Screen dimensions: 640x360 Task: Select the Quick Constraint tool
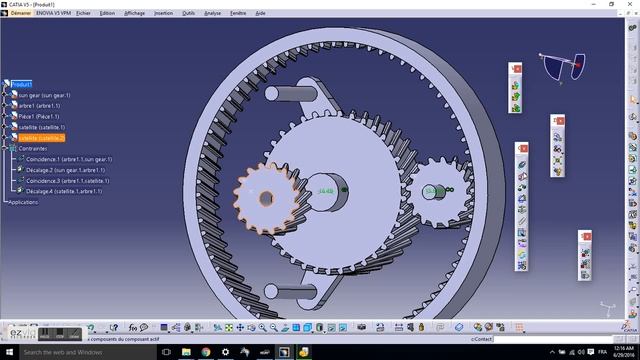tap(522, 233)
